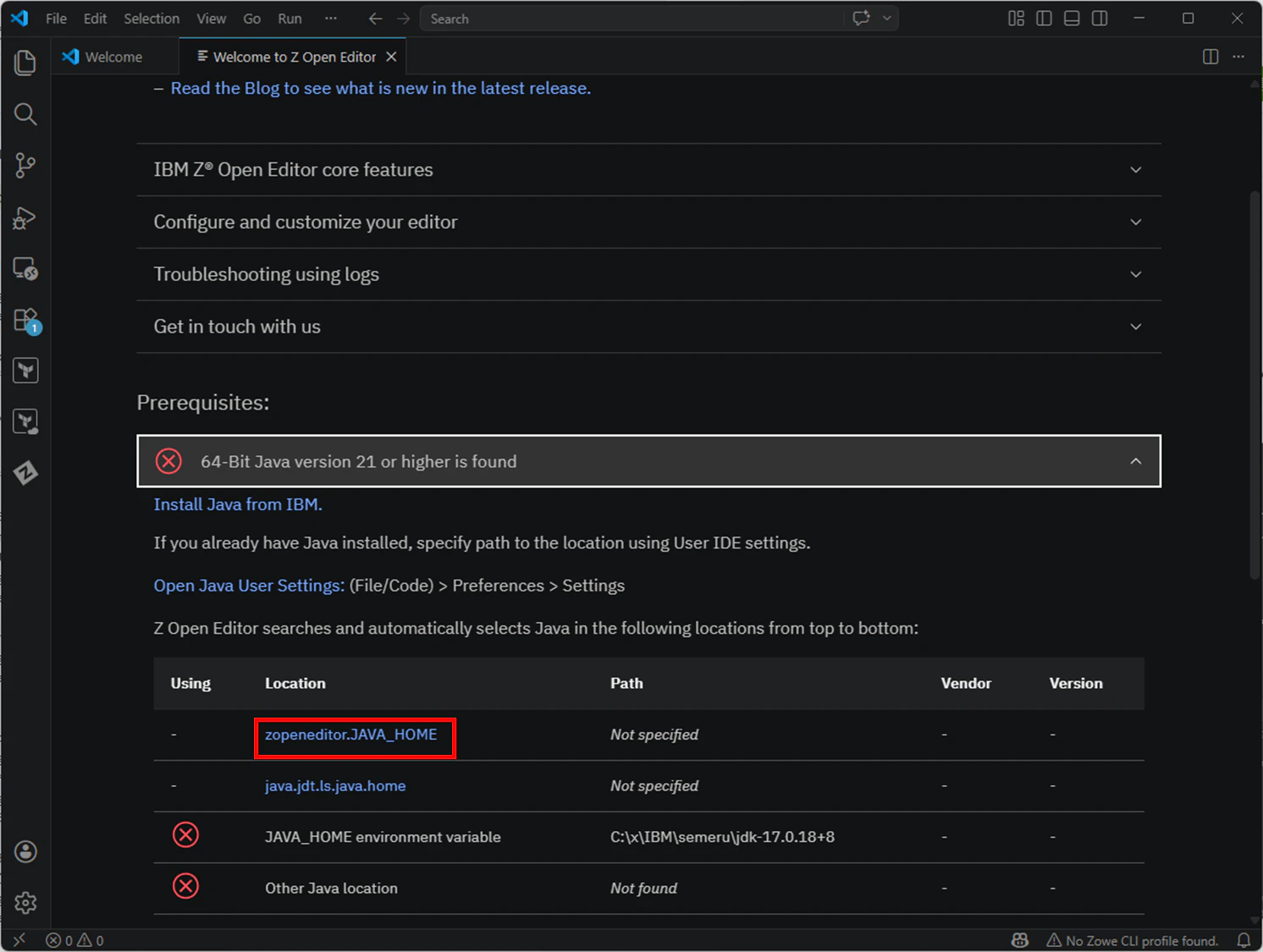Open the editor More Actions ellipsis
The image size is (1263, 952).
(x=1238, y=57)
